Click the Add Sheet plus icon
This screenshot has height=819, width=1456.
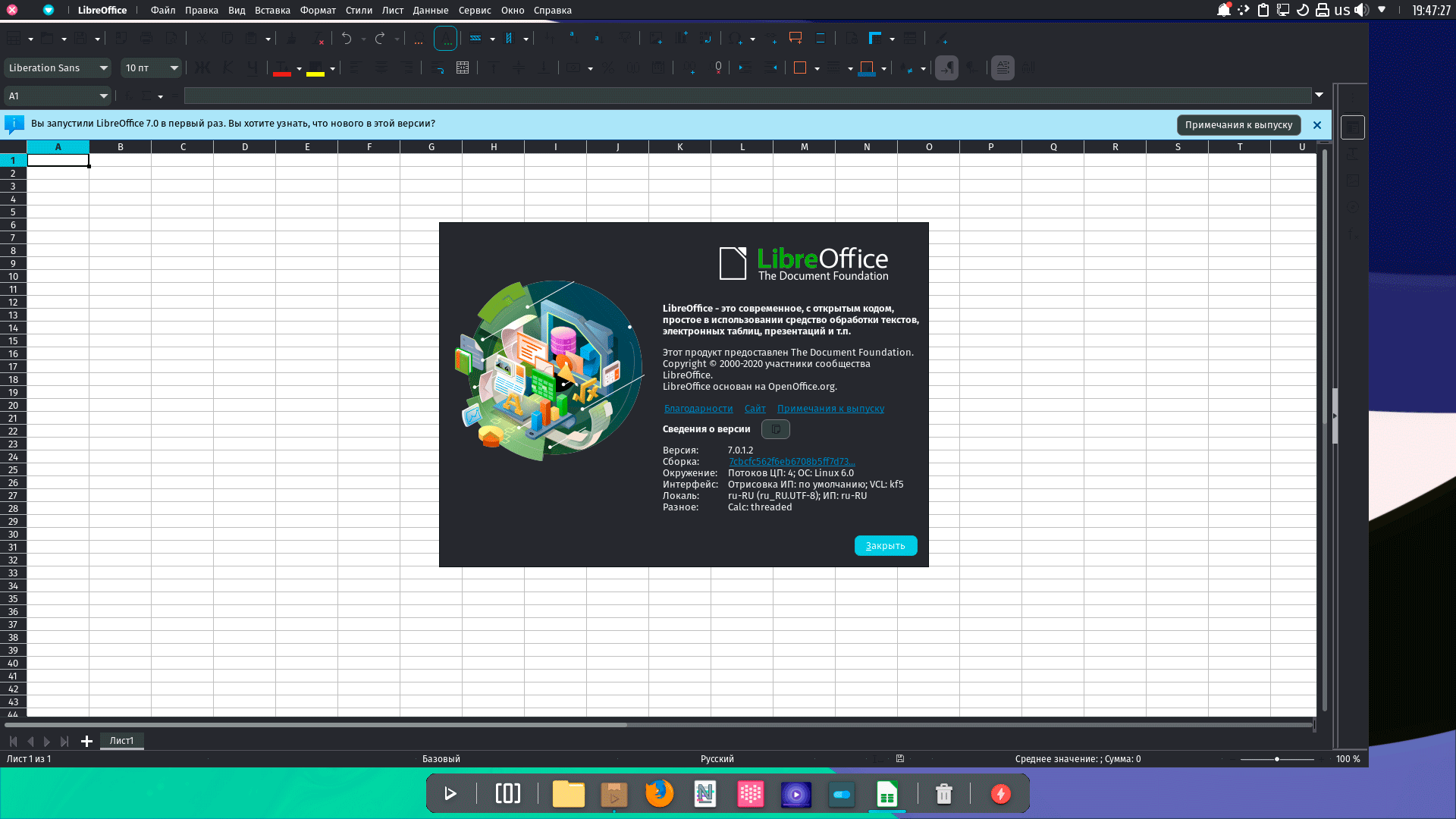[86, 741]
